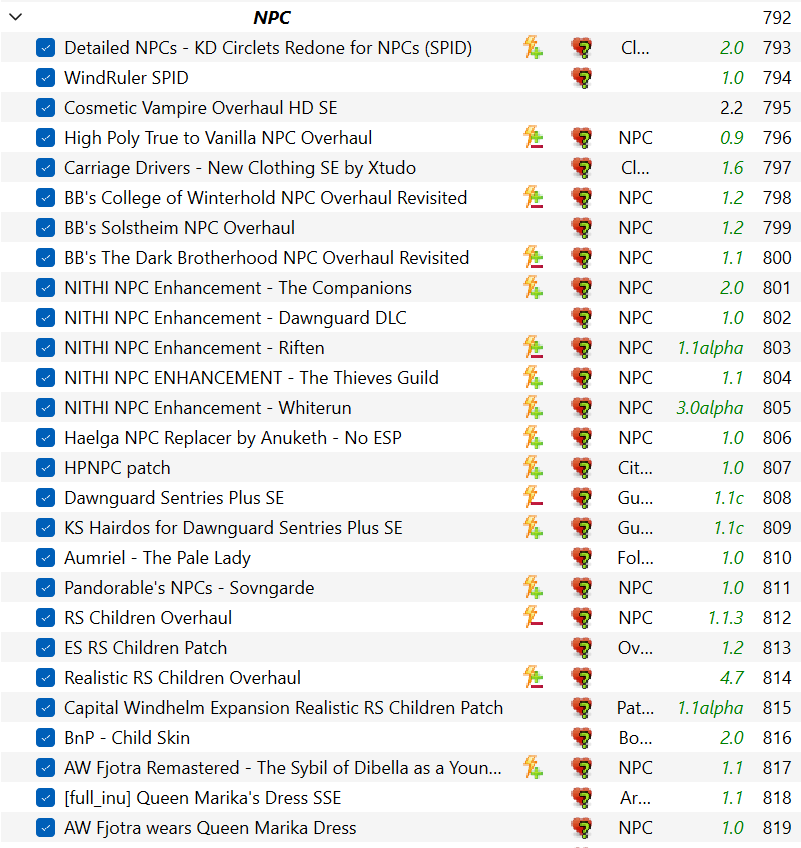Click conflict icon for NITHI The Companions
Viewport: 801px width, 848px height.
click(533, 288)
